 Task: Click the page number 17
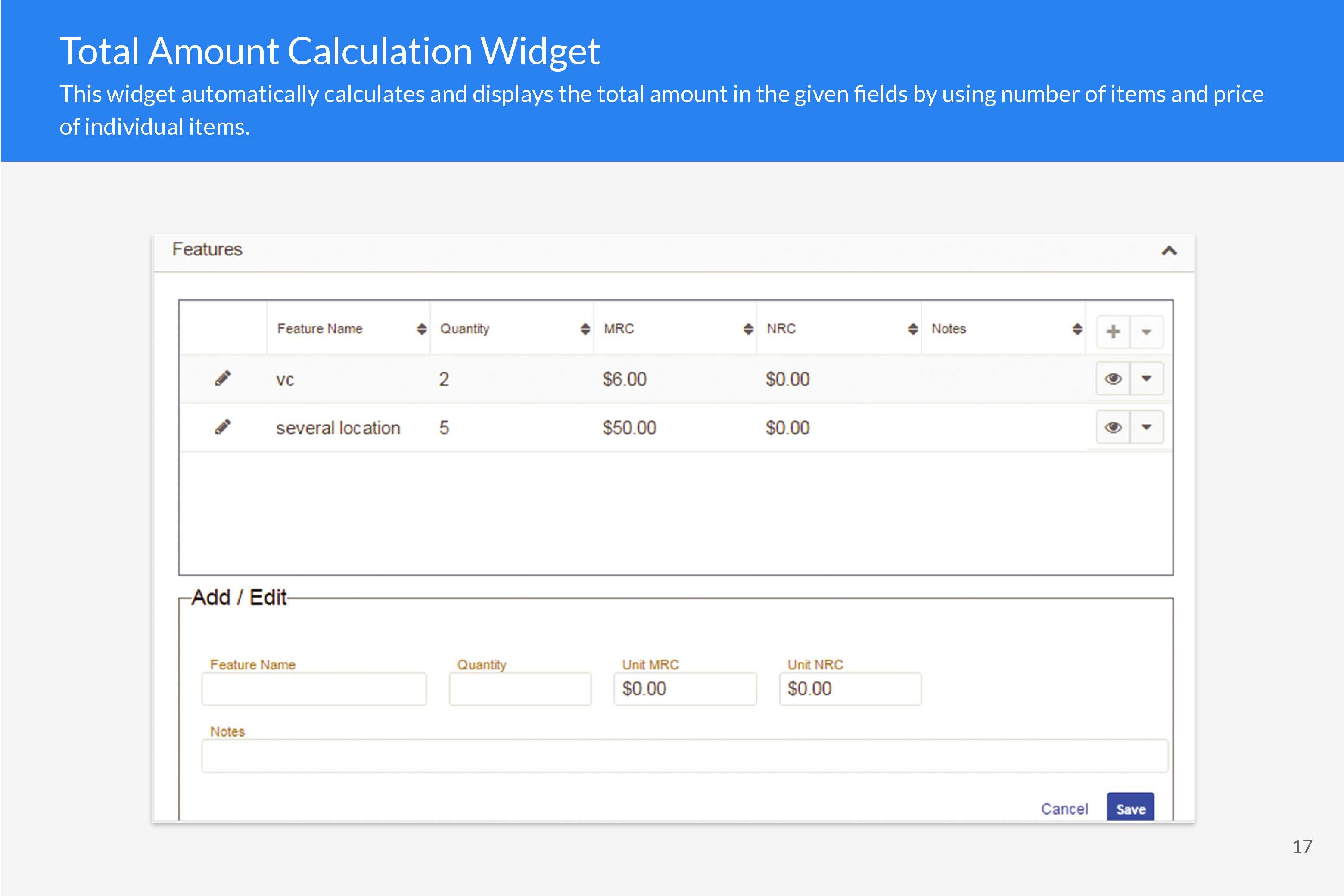click(1302, 846)
